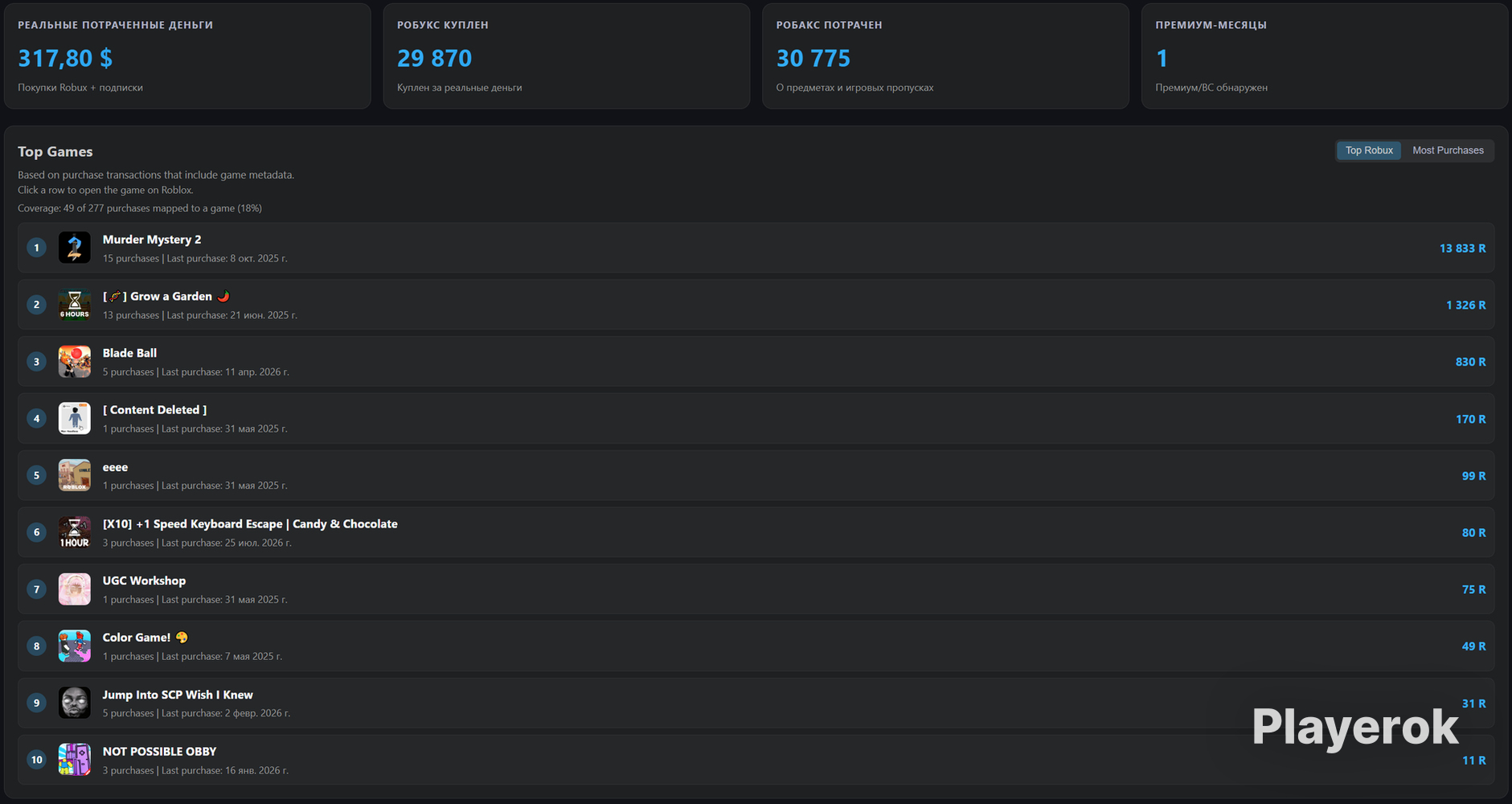
Task: Open the Content Deleted game icon
Action: pyautogui.click(x=75, y=419)
